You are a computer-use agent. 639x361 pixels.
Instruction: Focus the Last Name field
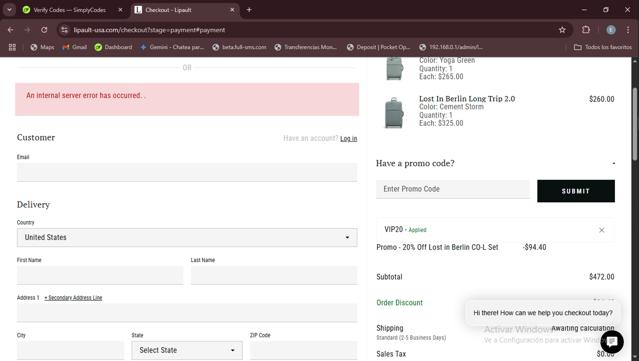pyautogui.click(x=274, y=275)
